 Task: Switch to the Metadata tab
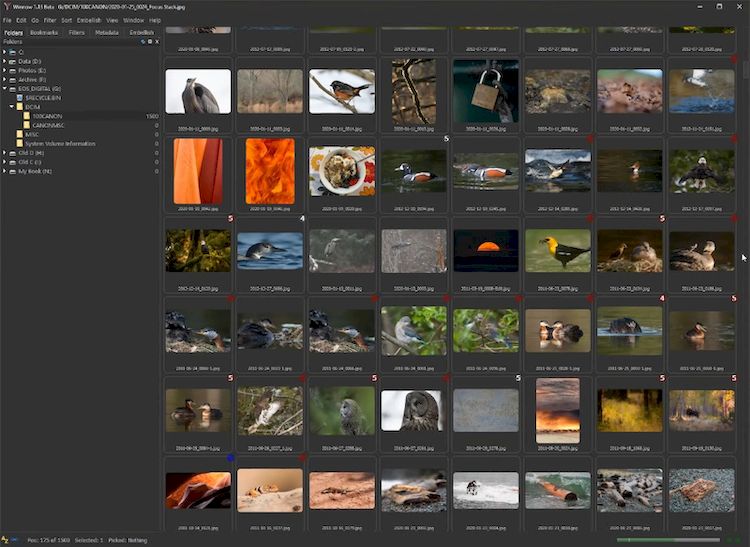(108, 33)
